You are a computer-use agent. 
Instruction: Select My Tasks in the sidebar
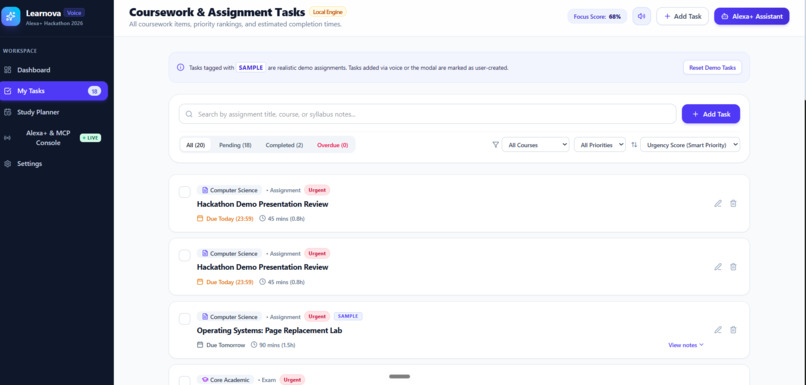[x=54, y=91]
